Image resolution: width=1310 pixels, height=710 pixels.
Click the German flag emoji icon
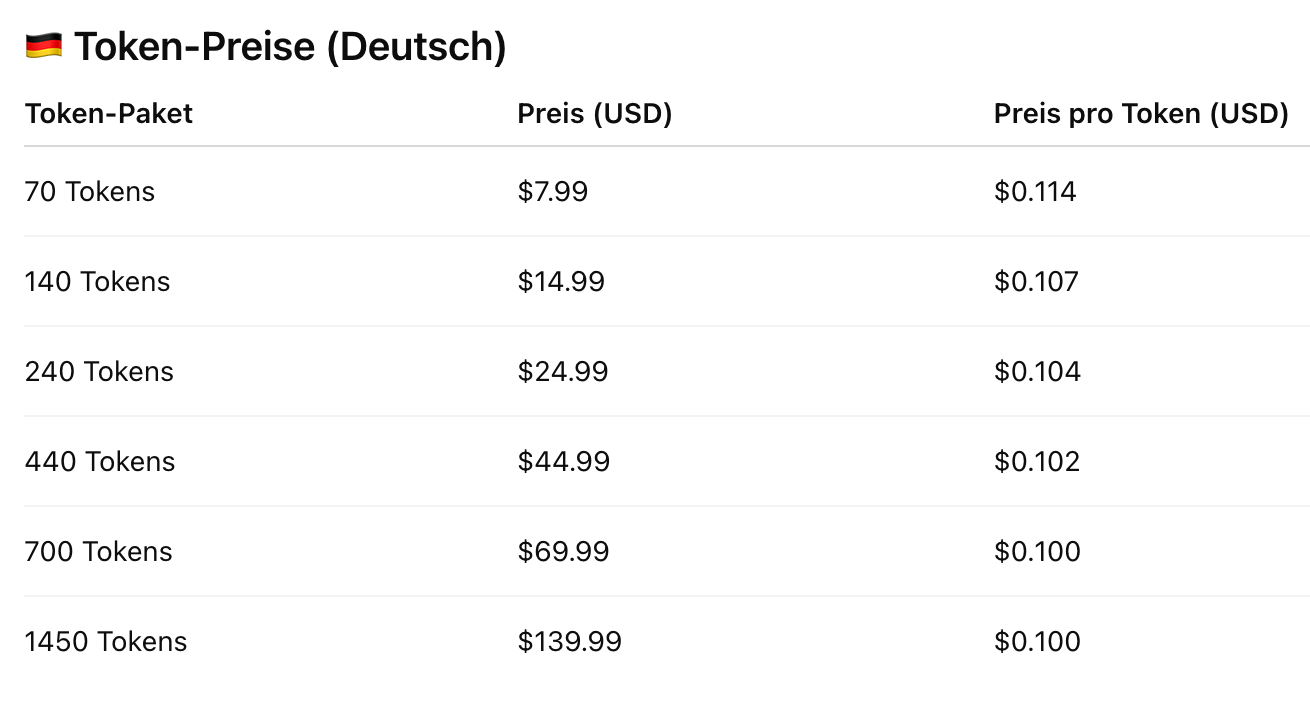[x=43, y=46]
